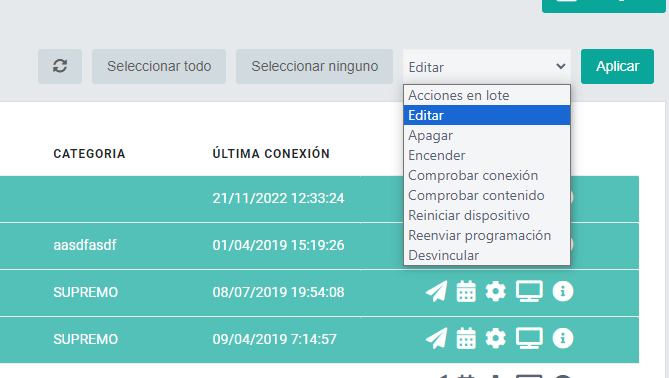Select Comprobar conexión option
The image size is (669, 378).
tap(487, 175)
